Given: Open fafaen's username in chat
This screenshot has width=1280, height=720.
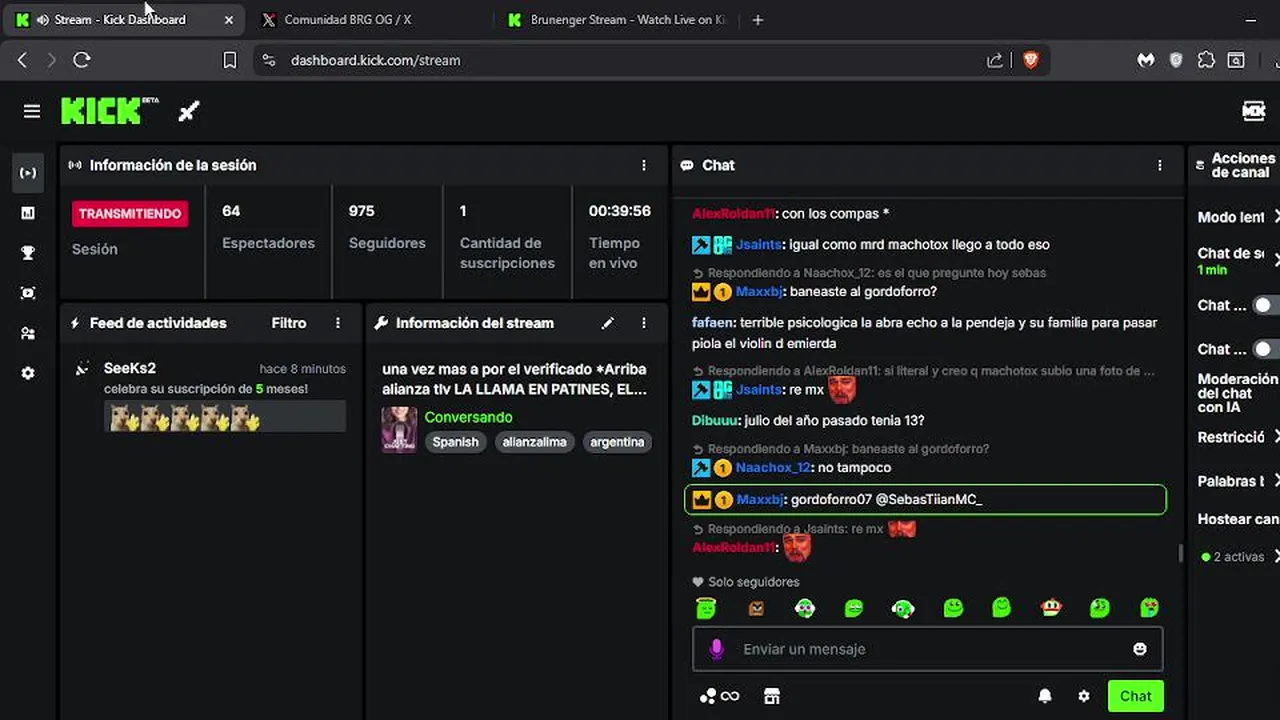Looking at the screenshot, I should (x=714, y=323).
